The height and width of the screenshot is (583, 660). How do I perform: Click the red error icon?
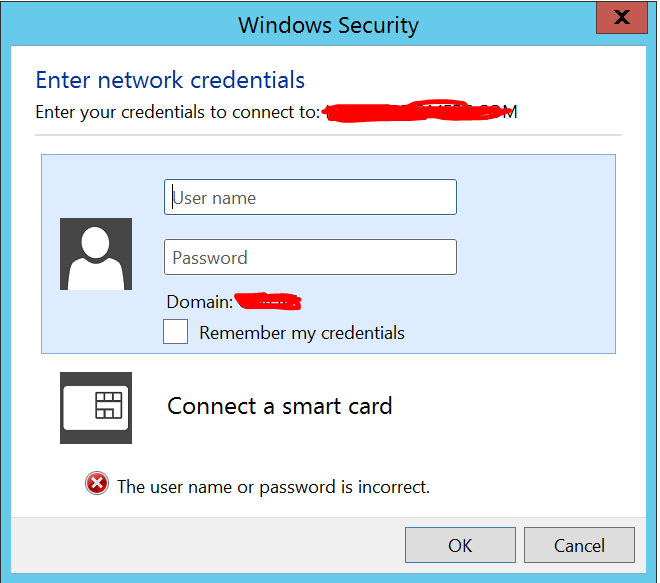96,485
